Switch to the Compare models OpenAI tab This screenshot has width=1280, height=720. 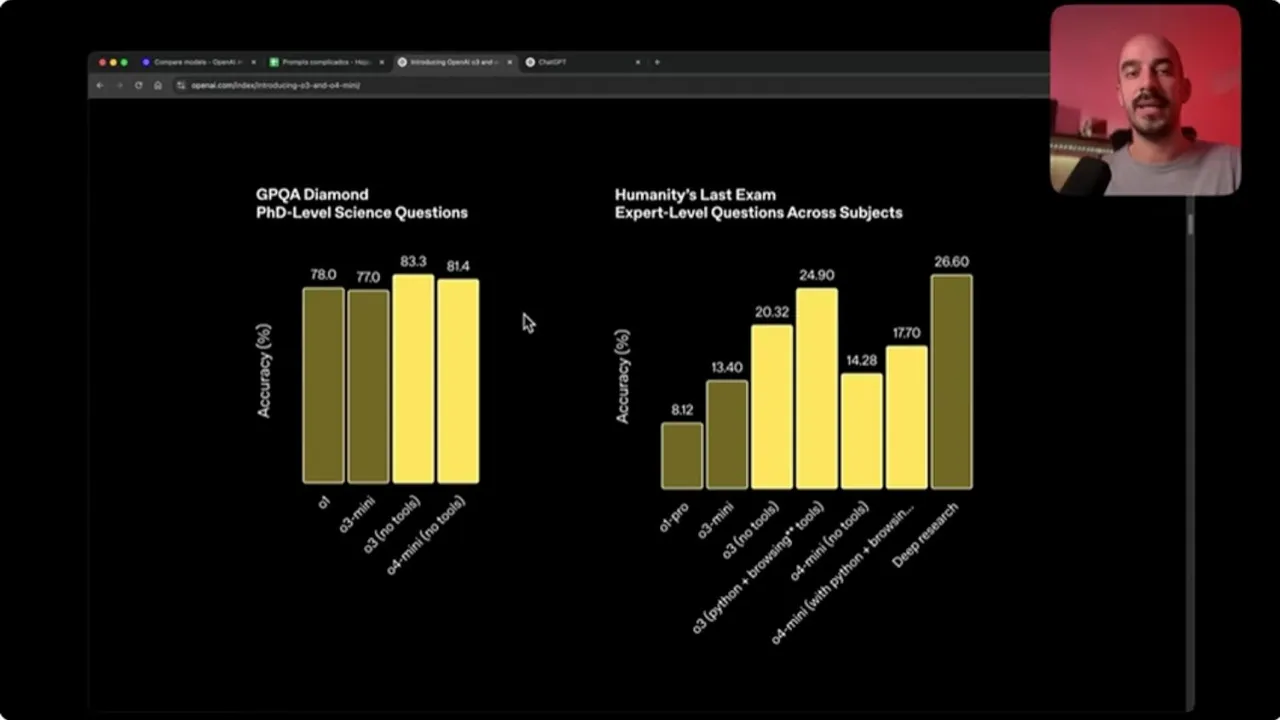pos(198,62)
